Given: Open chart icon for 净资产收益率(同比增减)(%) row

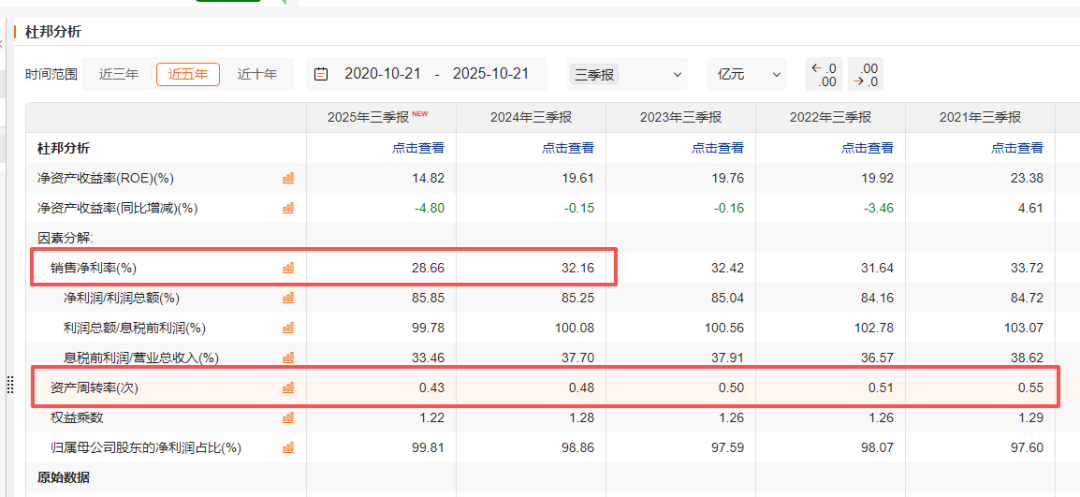Looking at the screenshot, I should click(x=288, y=208).
